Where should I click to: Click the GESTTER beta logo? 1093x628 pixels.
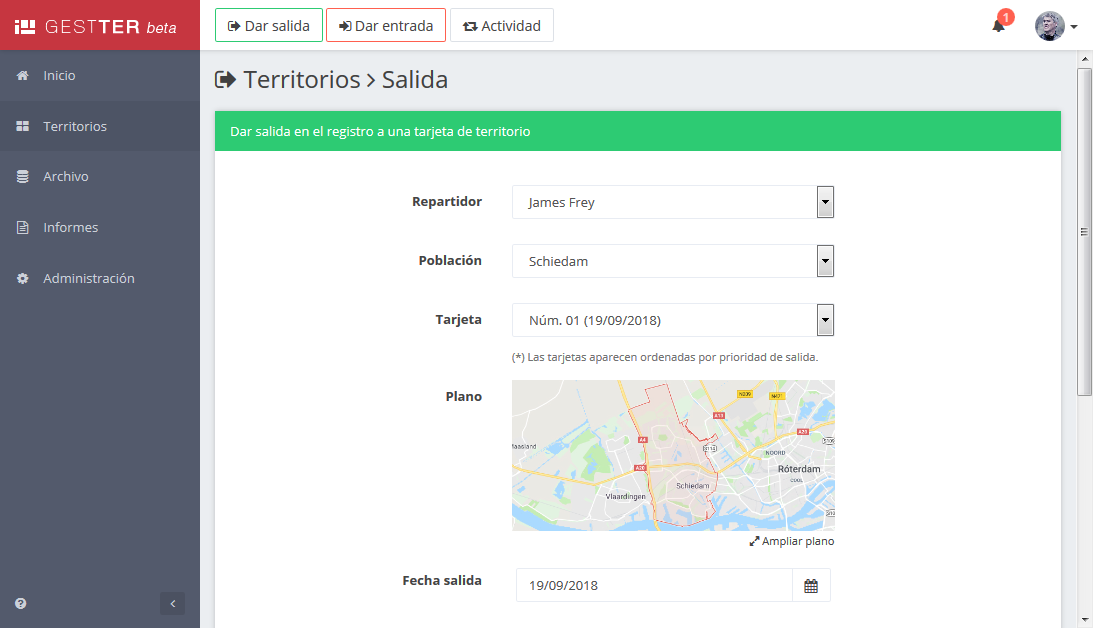coord(95,26)
